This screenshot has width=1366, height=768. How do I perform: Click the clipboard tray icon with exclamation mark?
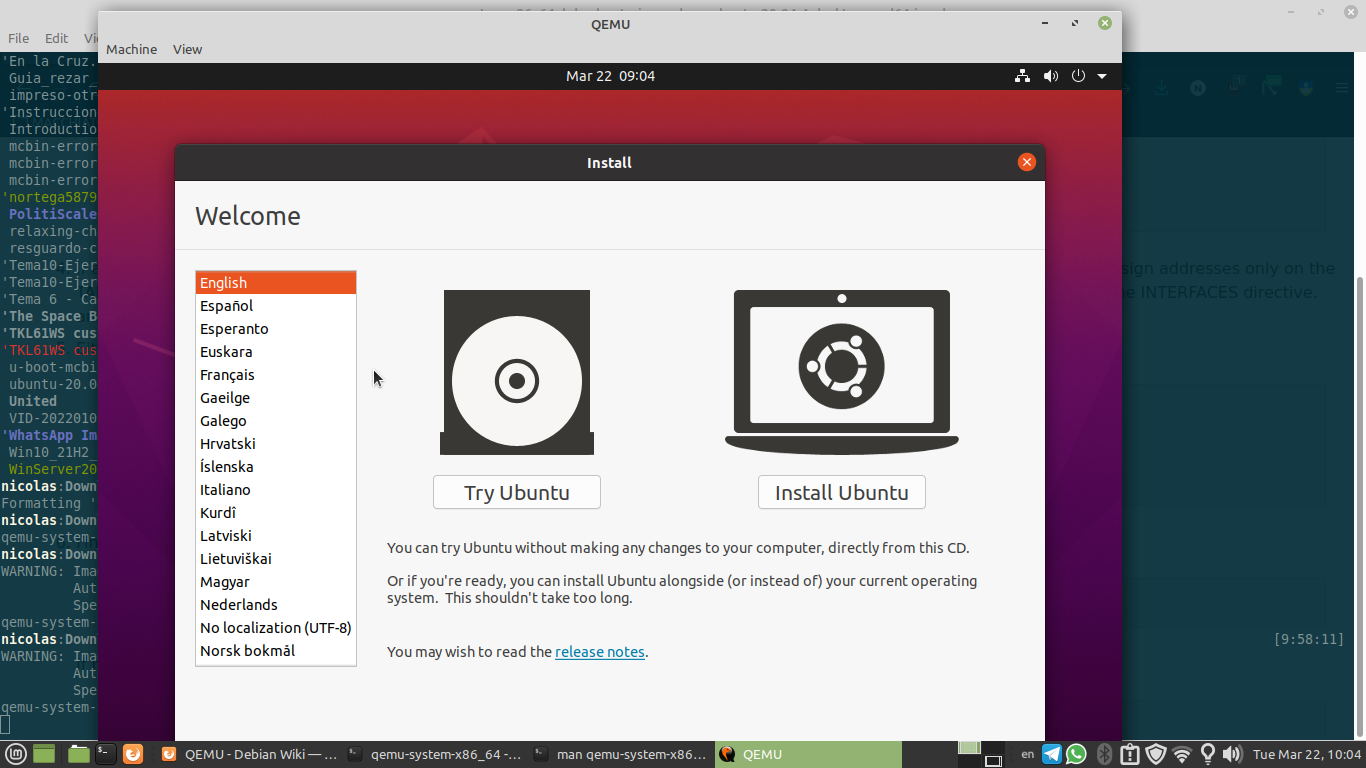pos(1130,754)
